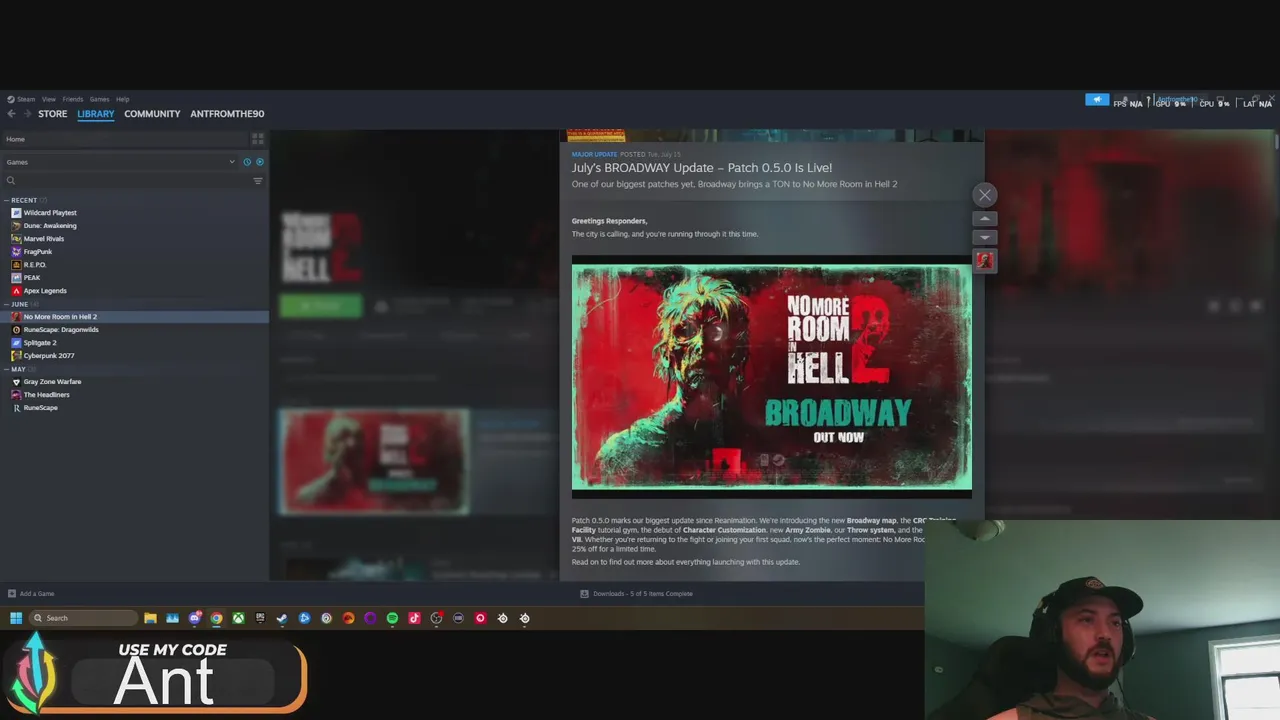
Task: Select the LIBRARY tab
Action: [x=96, y=114]
